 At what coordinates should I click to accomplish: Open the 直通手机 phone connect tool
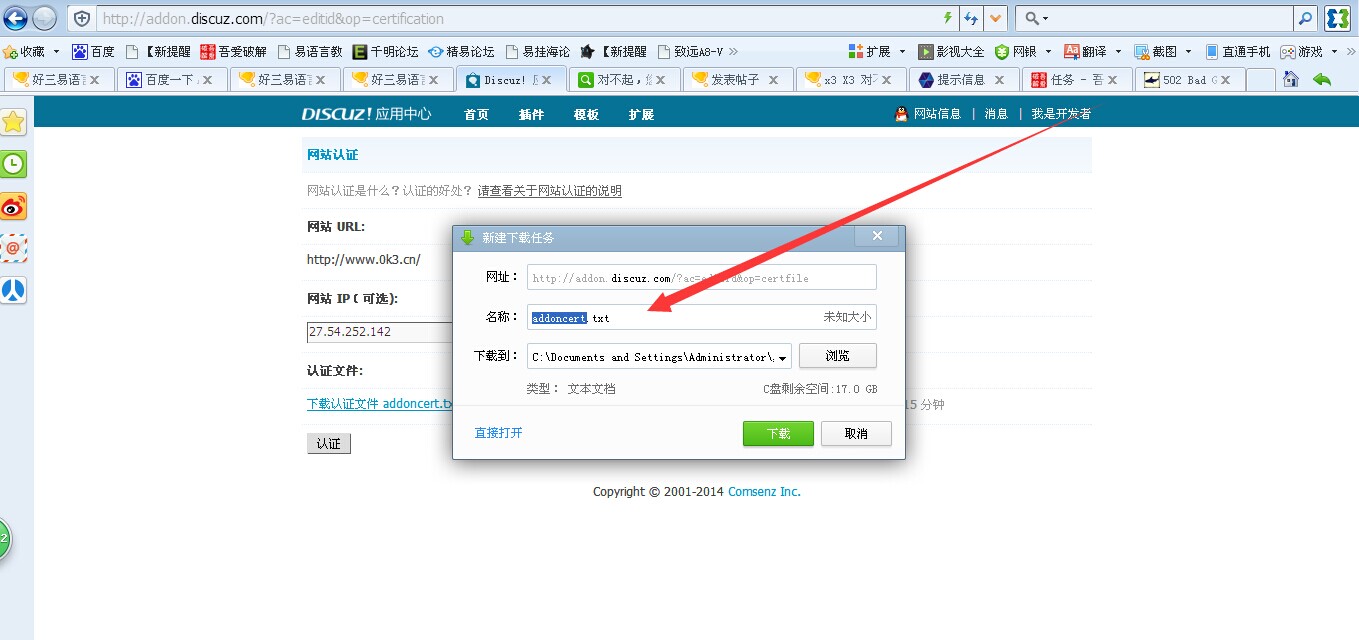[x=1237, y=51]
